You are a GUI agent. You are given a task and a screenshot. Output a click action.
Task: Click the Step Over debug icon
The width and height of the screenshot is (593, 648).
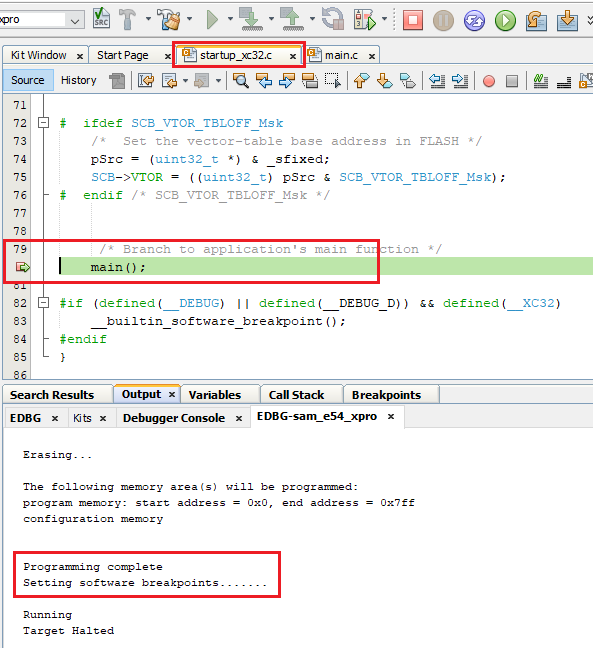tap(536, 20)
